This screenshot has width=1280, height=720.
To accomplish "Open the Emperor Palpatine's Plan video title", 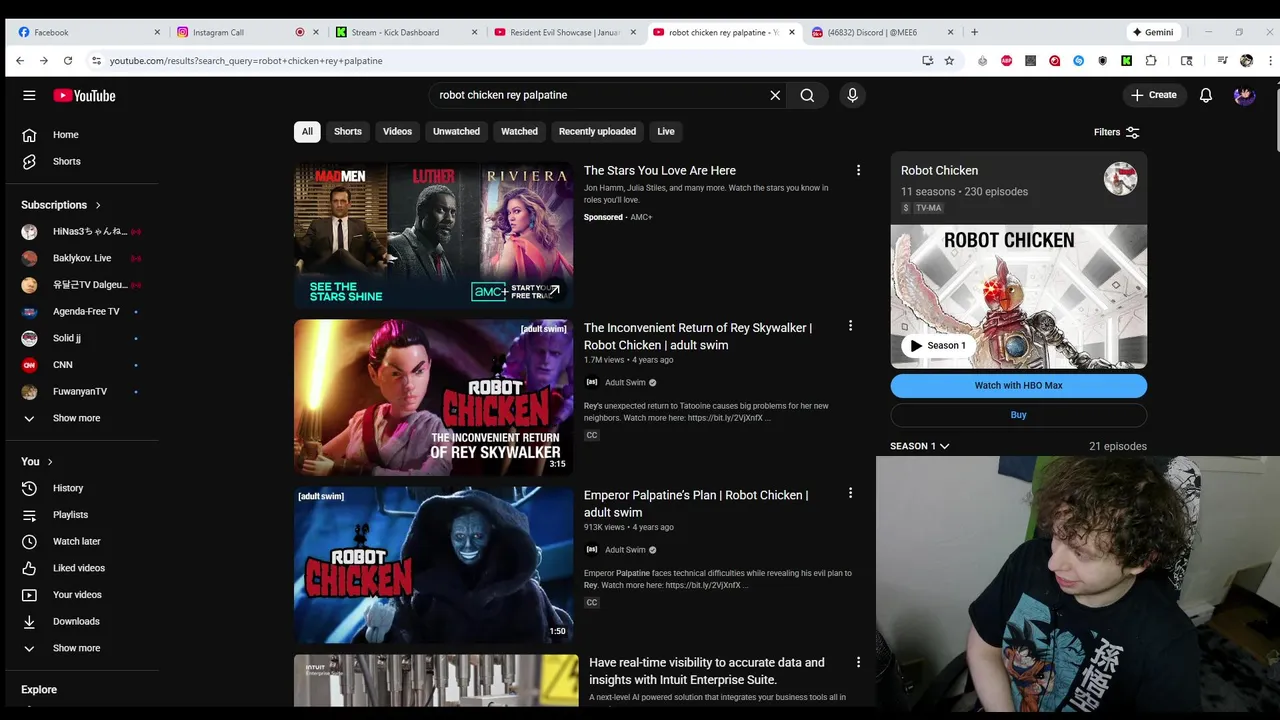I will [696, 504].
